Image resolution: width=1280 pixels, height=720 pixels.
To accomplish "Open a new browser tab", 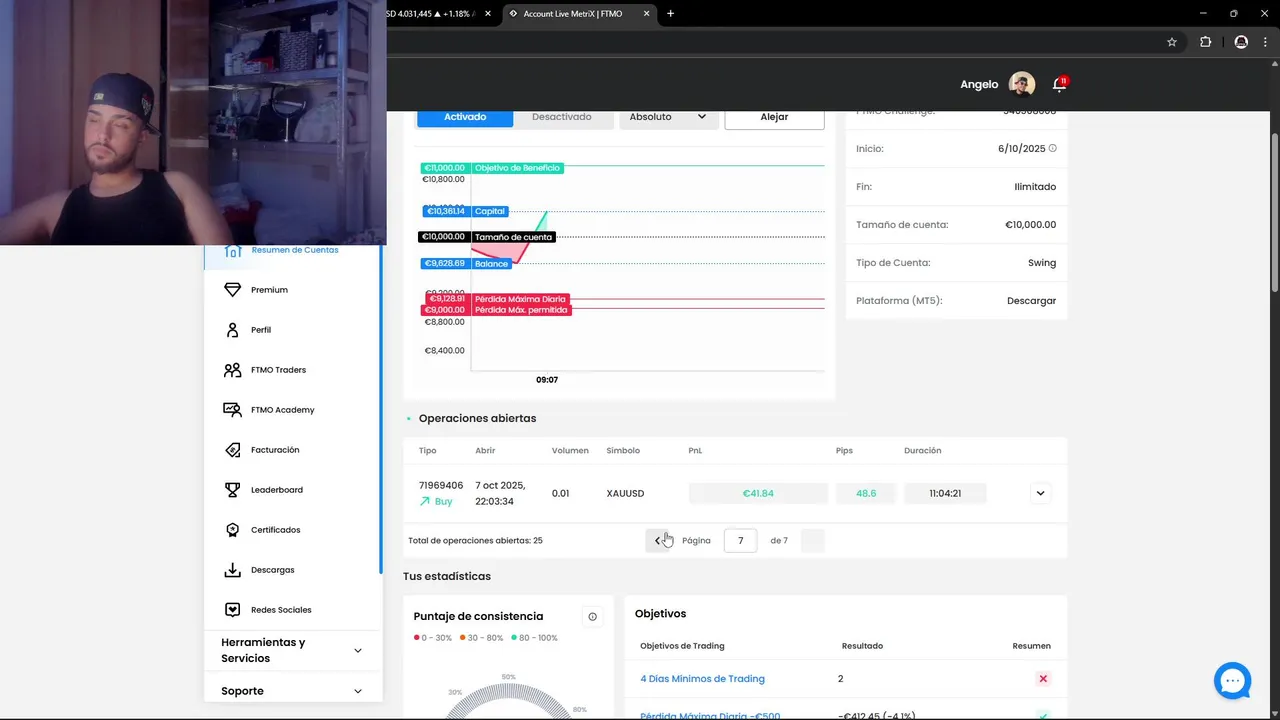I will pyautogui.click(x=670, y=14).
